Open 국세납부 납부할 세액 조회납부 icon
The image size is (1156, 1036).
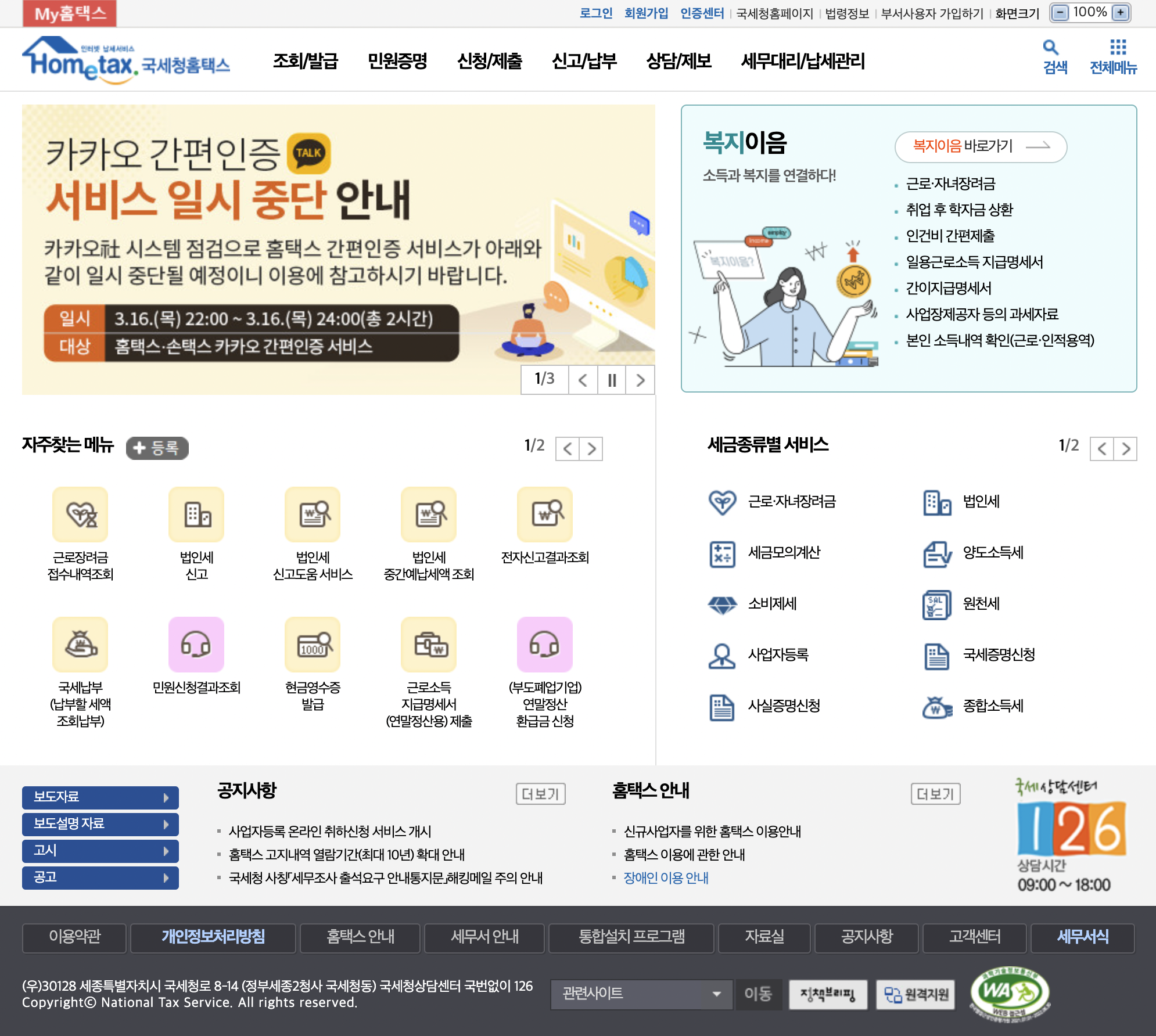(80, 645)
